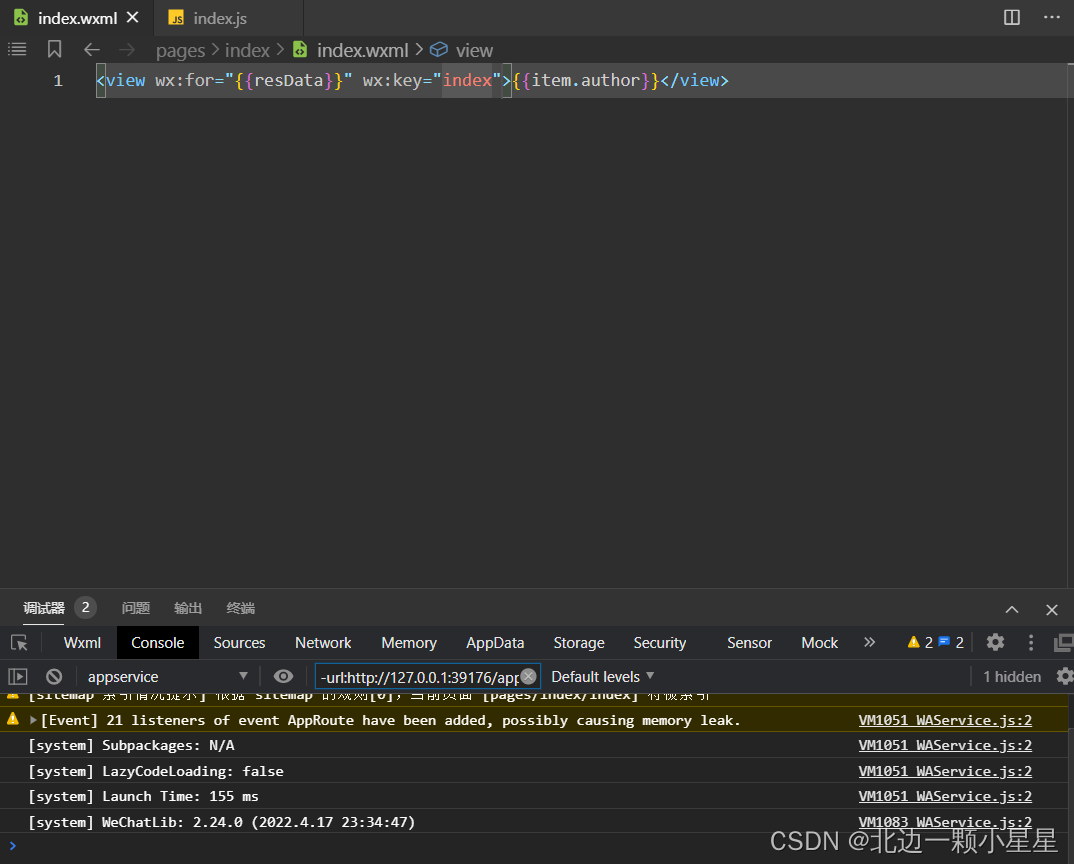Viewport: 1074px width, 864px height.
Task: Open source link on AppRoute warning row
Action: pyautogui.click(x=945, y=720)
